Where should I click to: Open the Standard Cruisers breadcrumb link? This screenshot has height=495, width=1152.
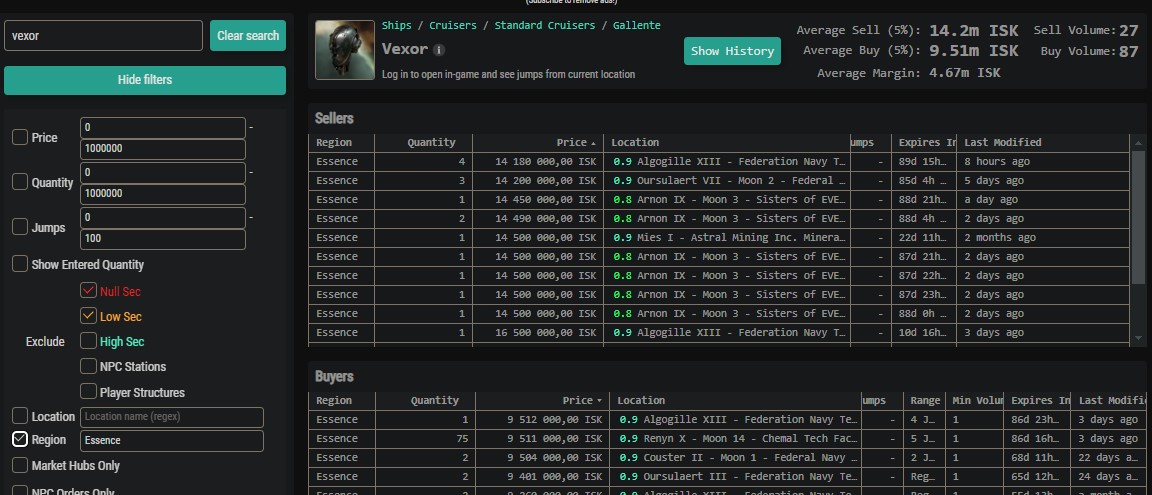pos(544,26)
